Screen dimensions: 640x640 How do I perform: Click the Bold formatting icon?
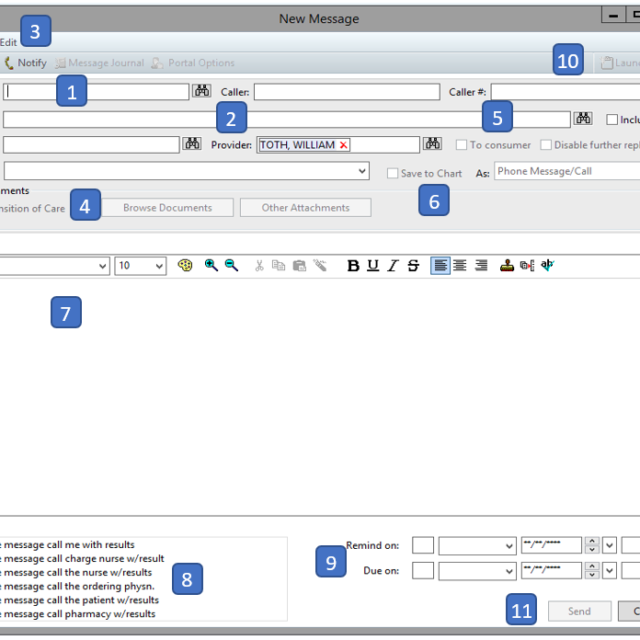[x=353, y=266]
